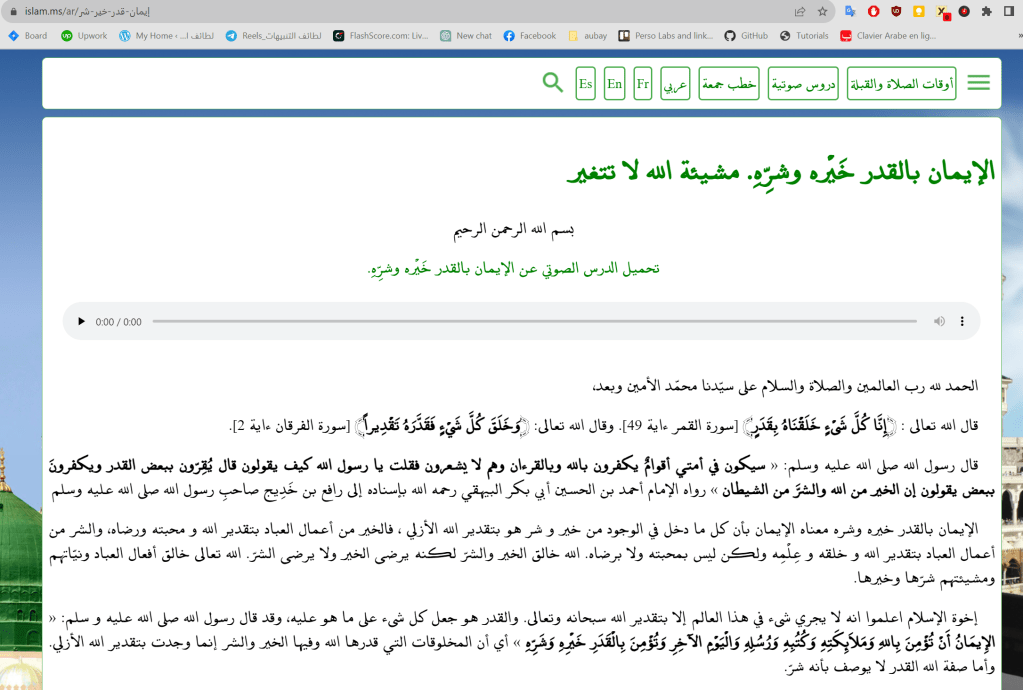Bookmark this page with the star icon

[x=822, y=12]
